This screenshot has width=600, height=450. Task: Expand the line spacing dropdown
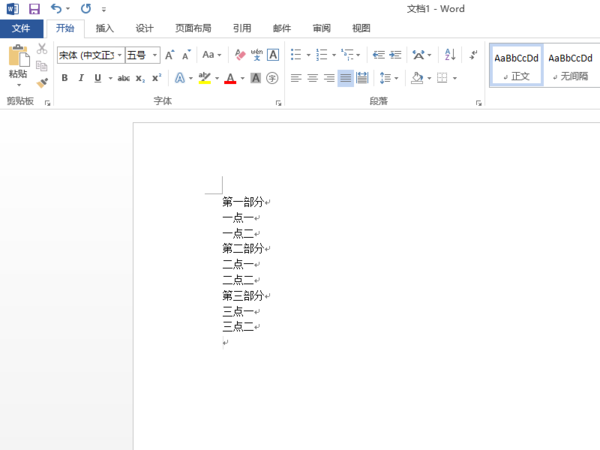[397, 78]
